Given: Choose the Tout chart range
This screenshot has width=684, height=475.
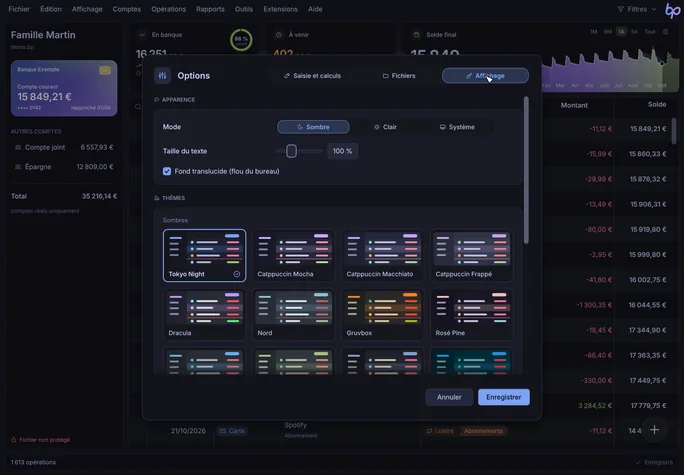Looking at the screenshot, I should (x=650, y=32).
